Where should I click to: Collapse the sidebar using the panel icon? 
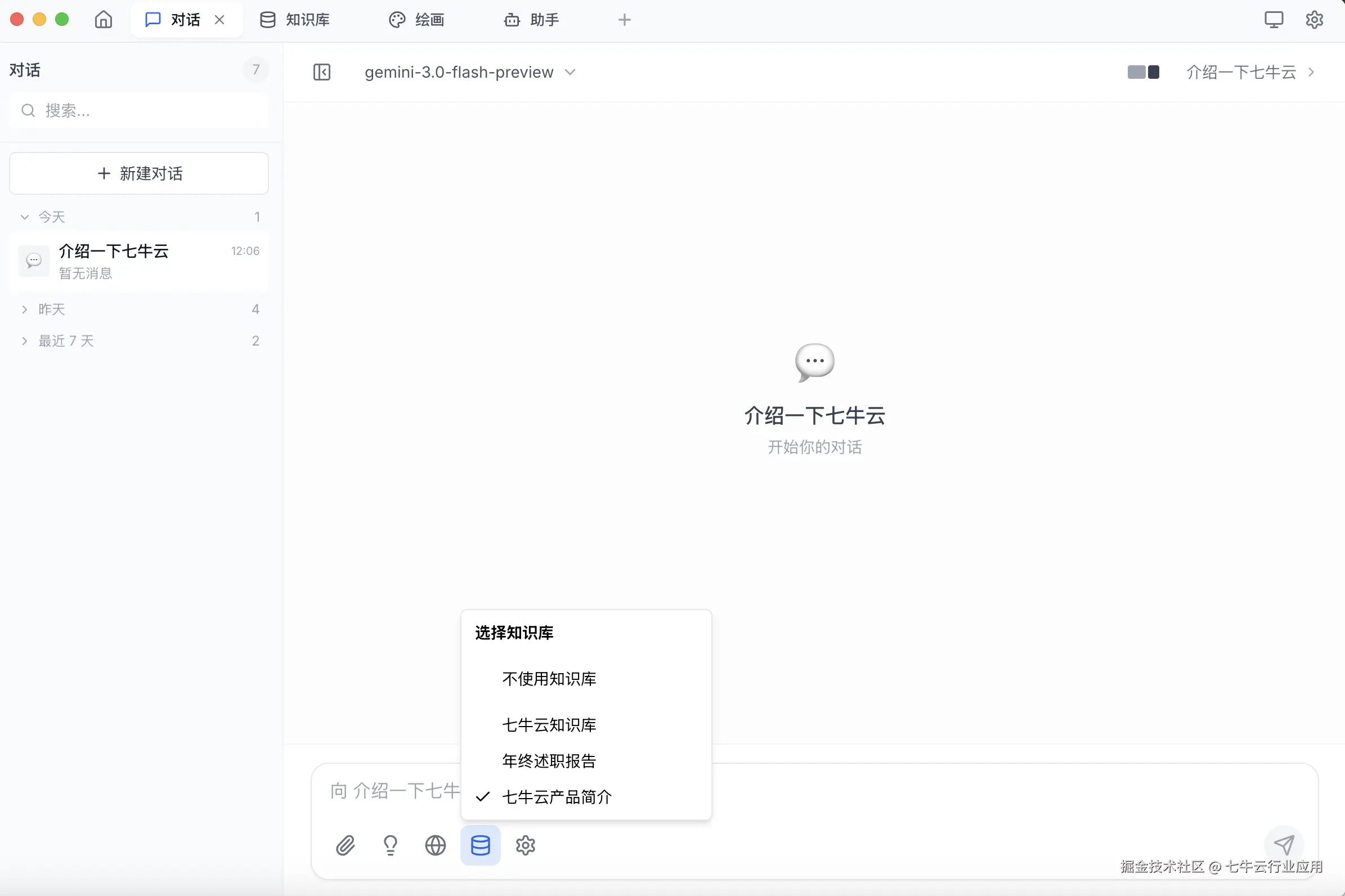click(321, 72)
